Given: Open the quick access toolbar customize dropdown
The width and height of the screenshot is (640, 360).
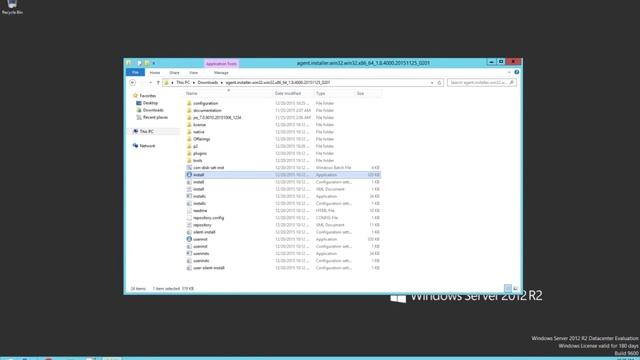Looking at the screenshot, I should 154,63.
